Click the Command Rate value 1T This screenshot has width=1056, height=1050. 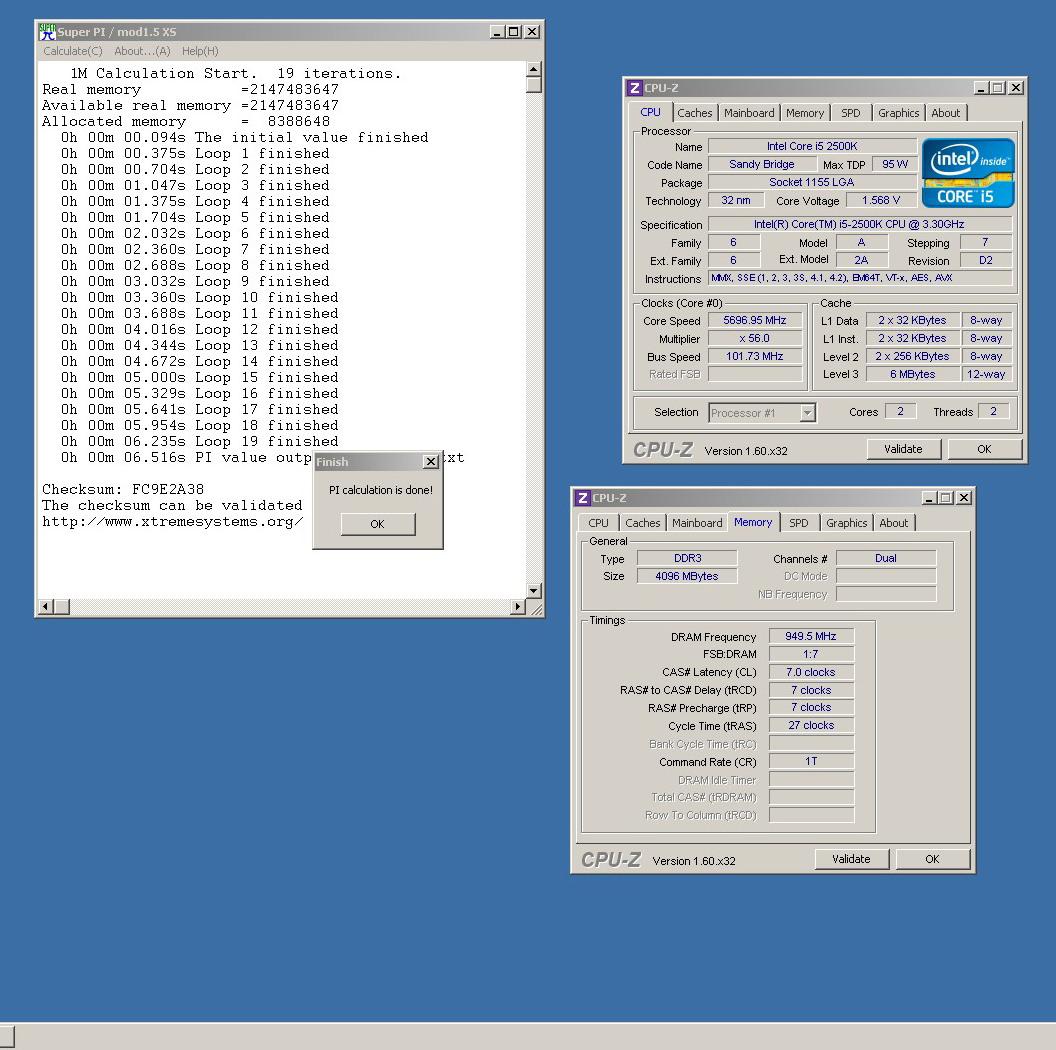point(811,761)
